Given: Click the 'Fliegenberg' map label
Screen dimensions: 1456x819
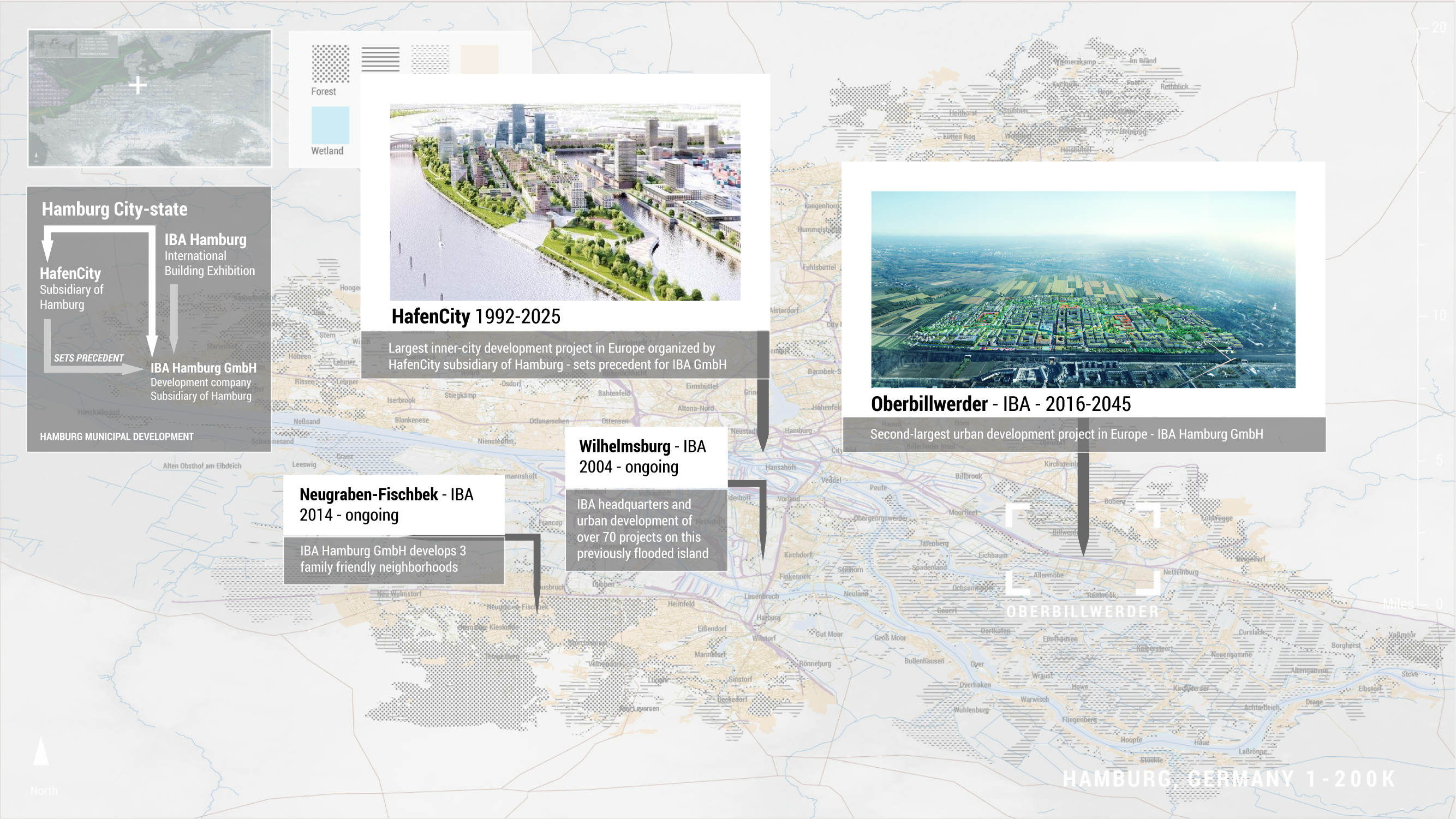Looking at the screenshot, I should [x=1078, y=720].
